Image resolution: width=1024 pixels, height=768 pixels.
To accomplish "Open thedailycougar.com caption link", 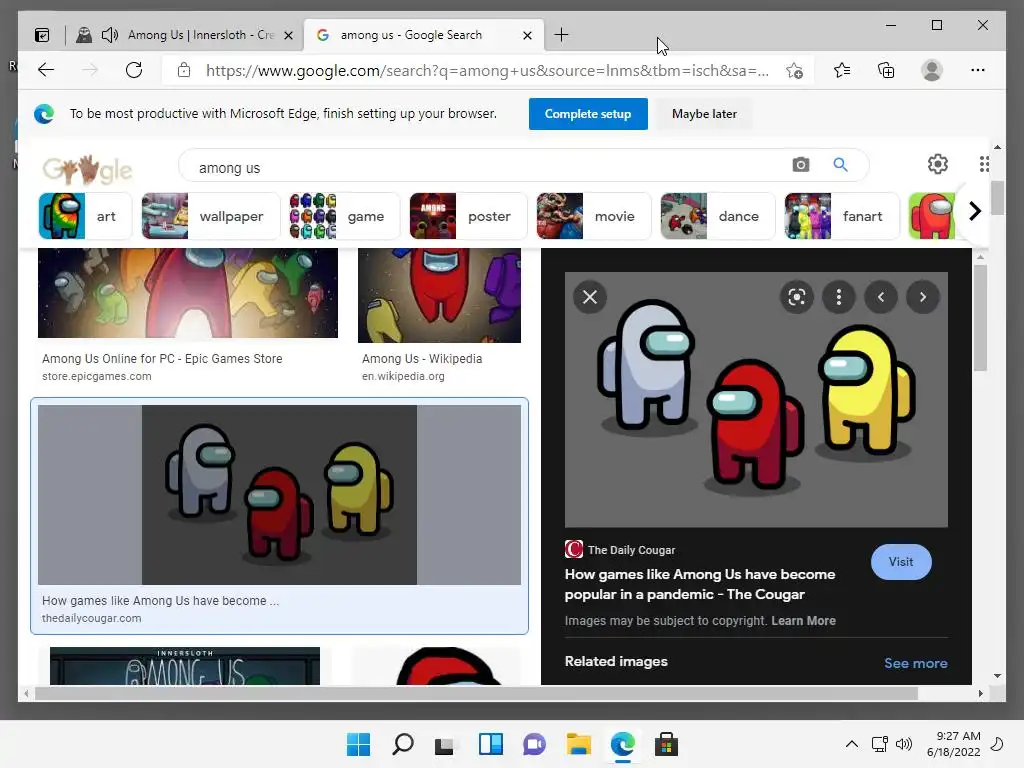I will pyautogui.click(x=91, y=618).
